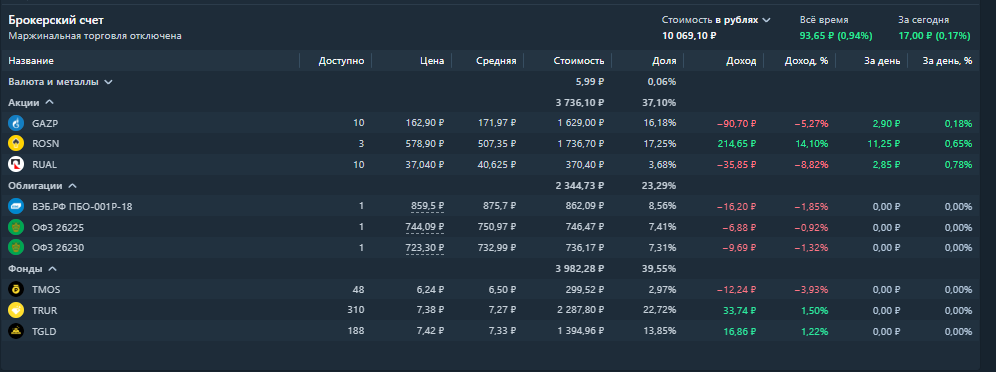Sort by the Стоимость column header
Image resolution: width=996 pixels, height=372 pixels.
[579, 61]
